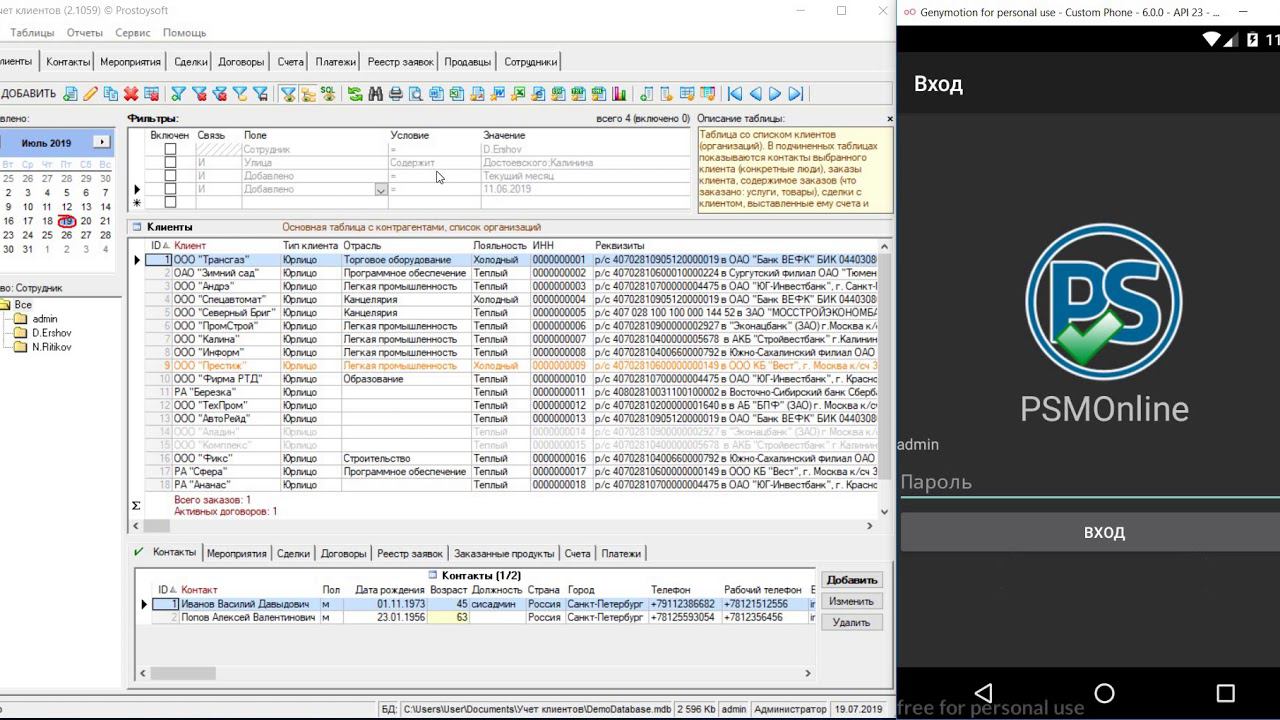Select the D.Ershov folder in tree
The width and height of the screenshot is (1280, 720).
51,333
